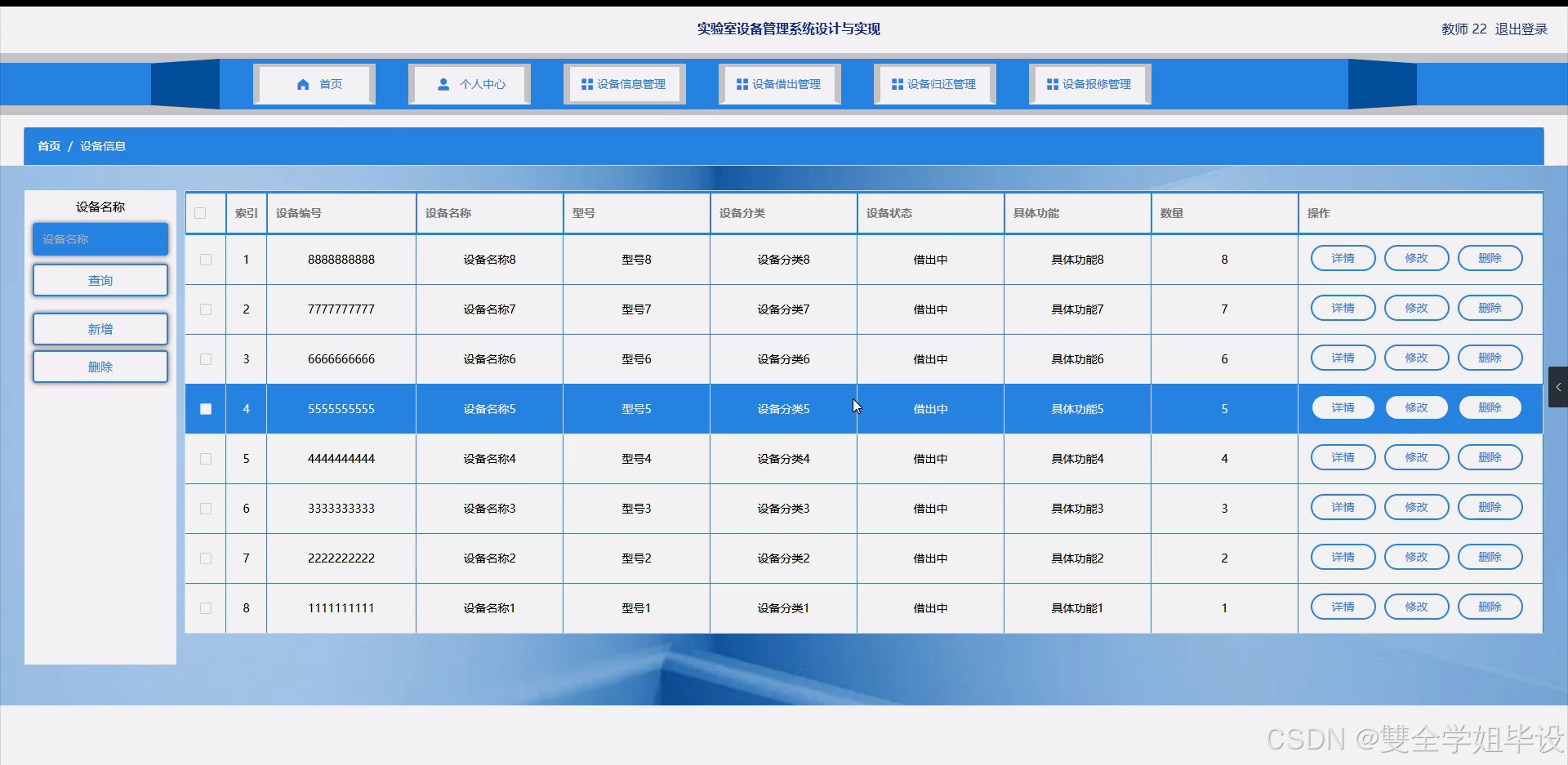Click 退出登录 to log out

click(x=1521, y=29)
